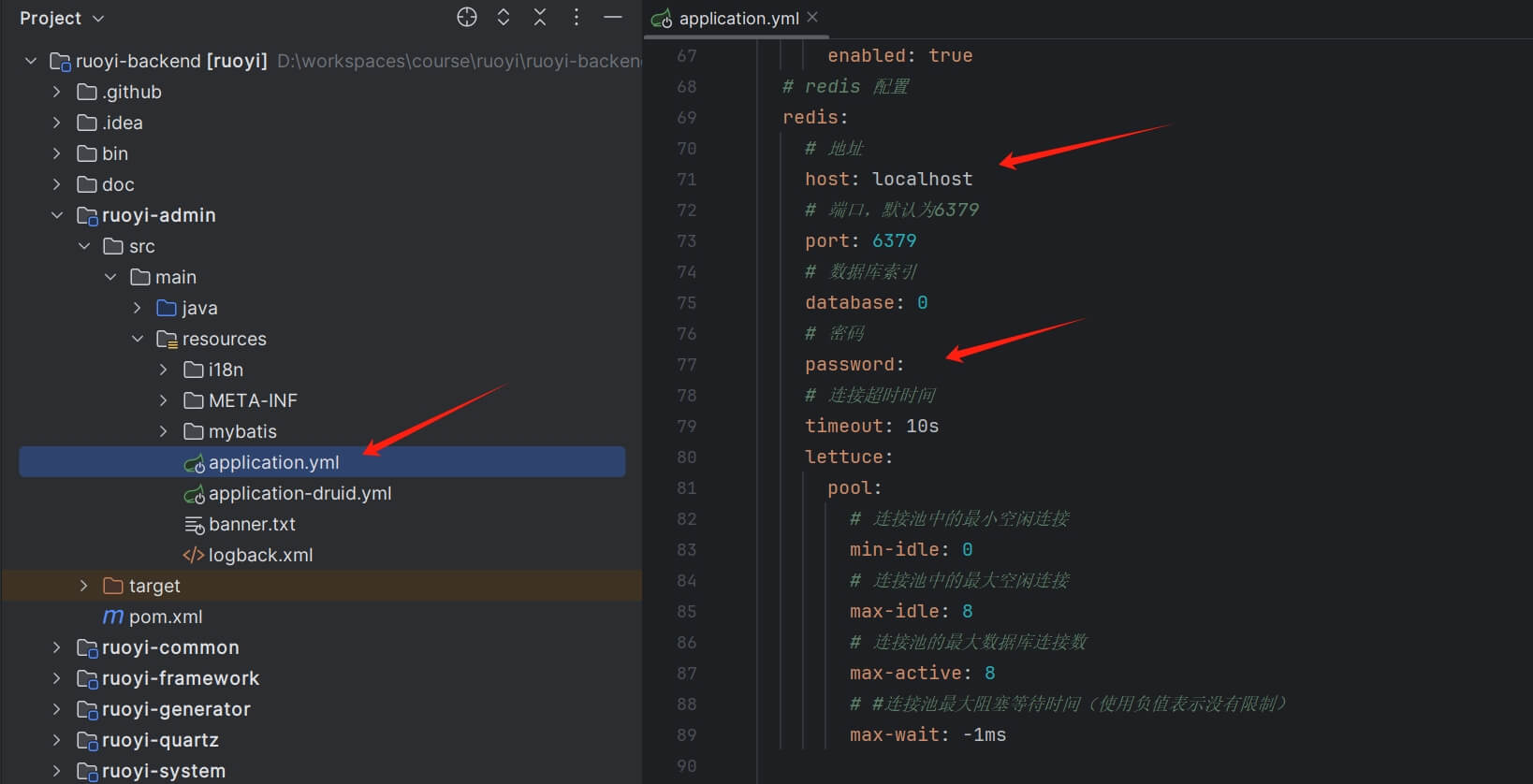
Task: Click 'database: 0' on line 75
Action: point(866,302)
